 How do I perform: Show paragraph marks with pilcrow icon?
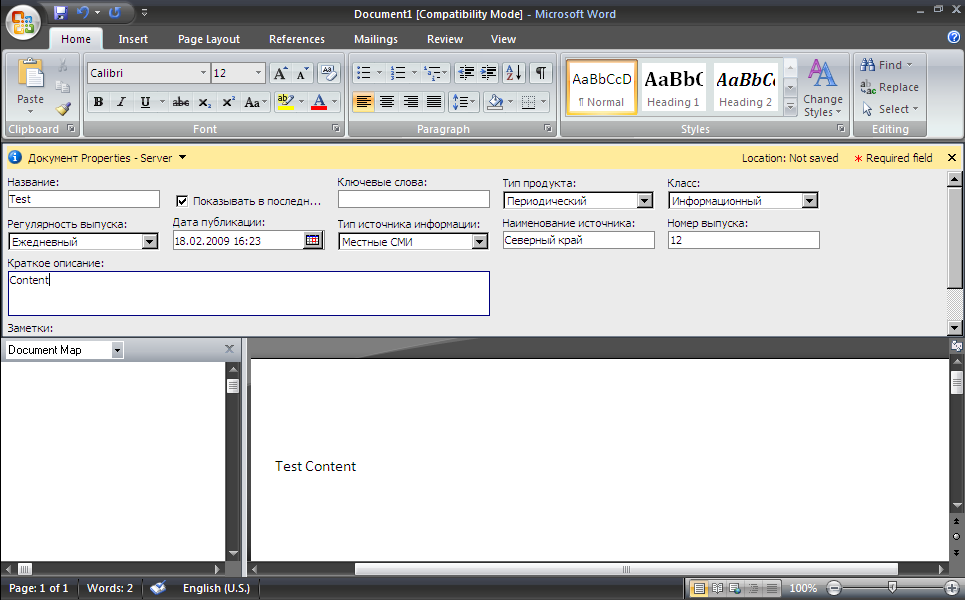540,73
